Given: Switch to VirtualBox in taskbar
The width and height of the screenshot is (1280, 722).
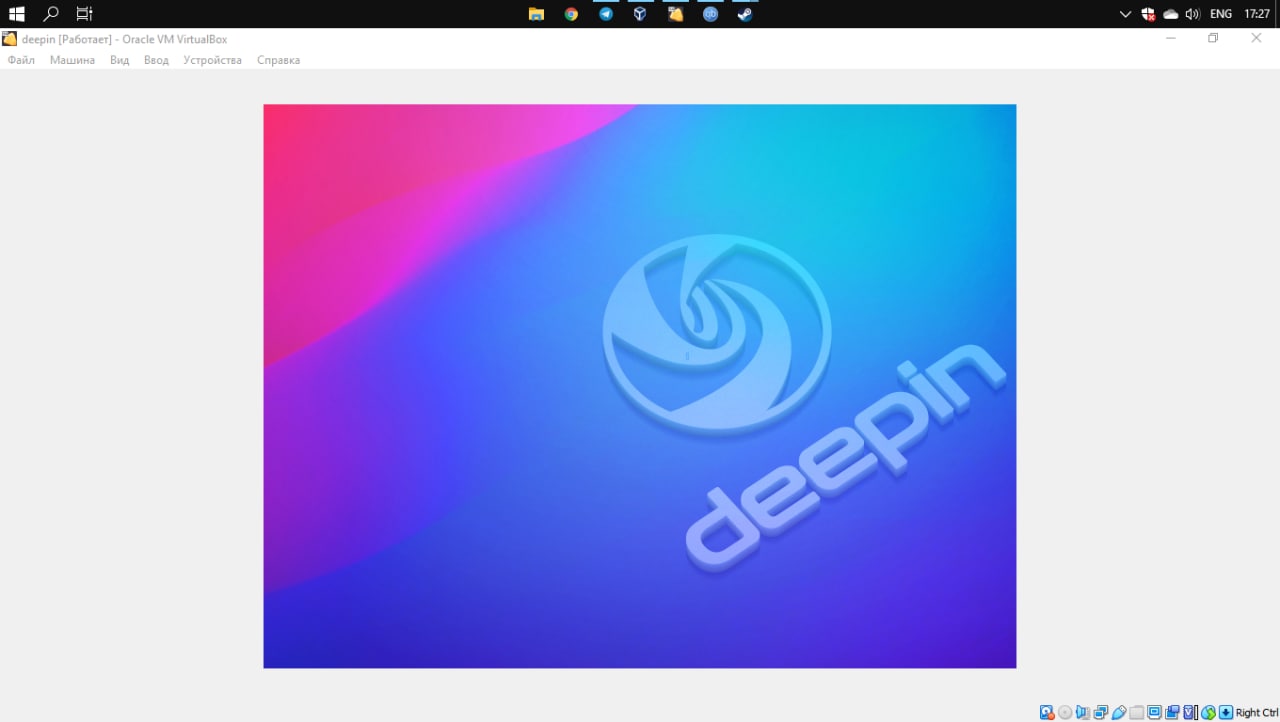Looking at the screenshot, I should click(640, 14).
